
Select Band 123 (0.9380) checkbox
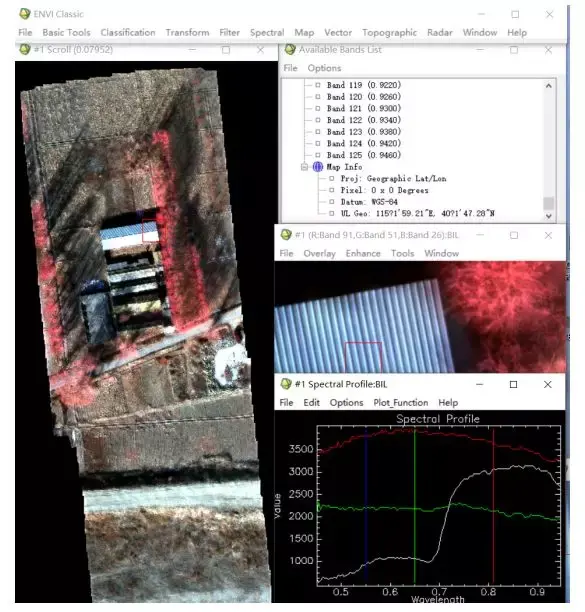point(318,132)
